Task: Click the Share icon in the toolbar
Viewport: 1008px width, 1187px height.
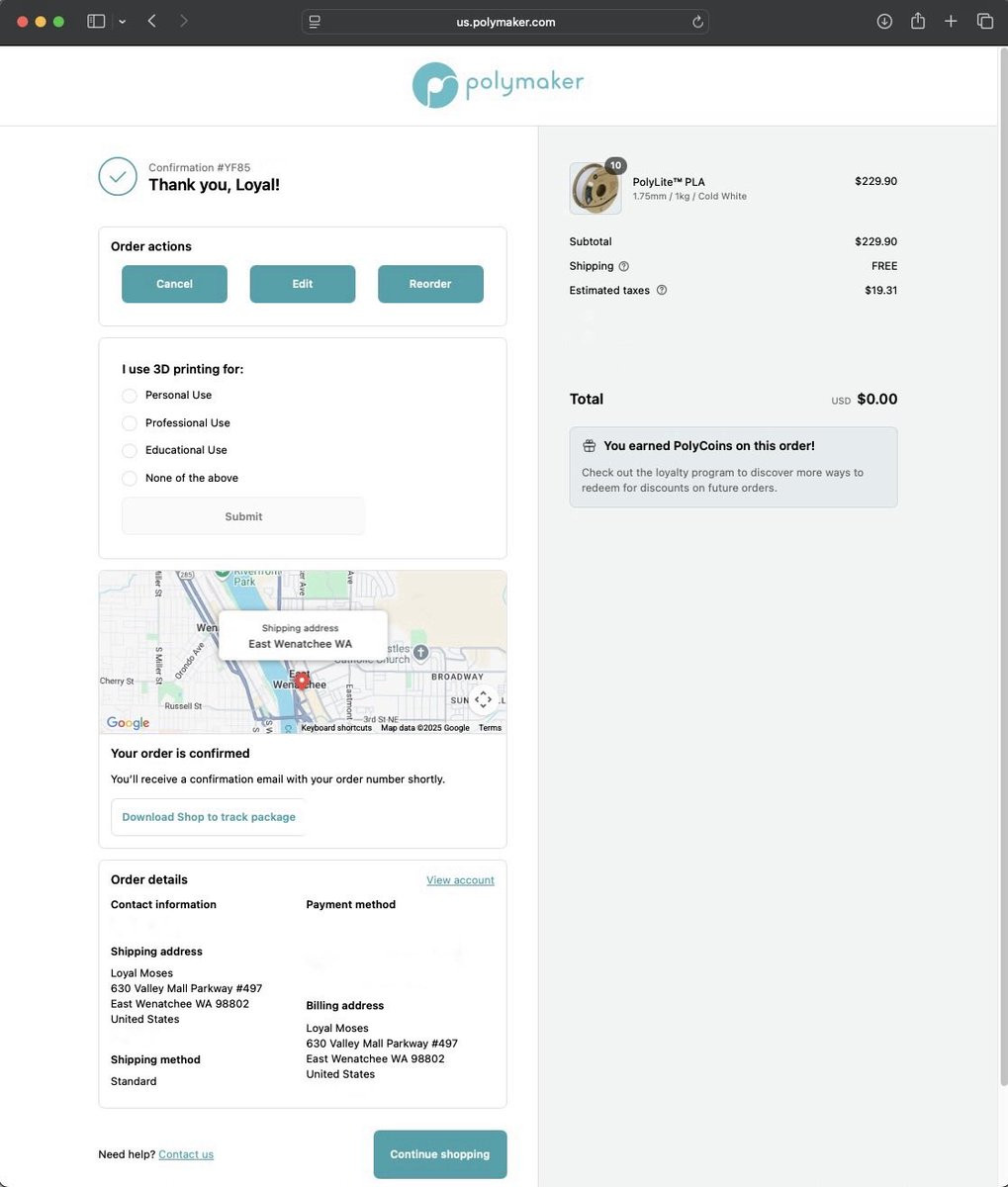Action: point(918,21)
